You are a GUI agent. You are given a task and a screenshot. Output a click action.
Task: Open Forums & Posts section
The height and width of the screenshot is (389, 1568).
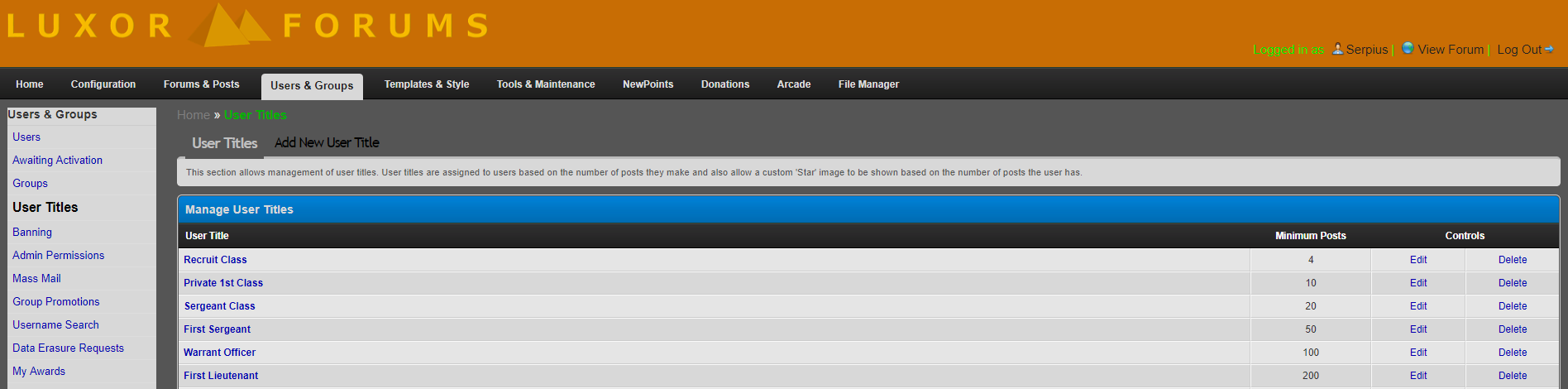[202, 84]
